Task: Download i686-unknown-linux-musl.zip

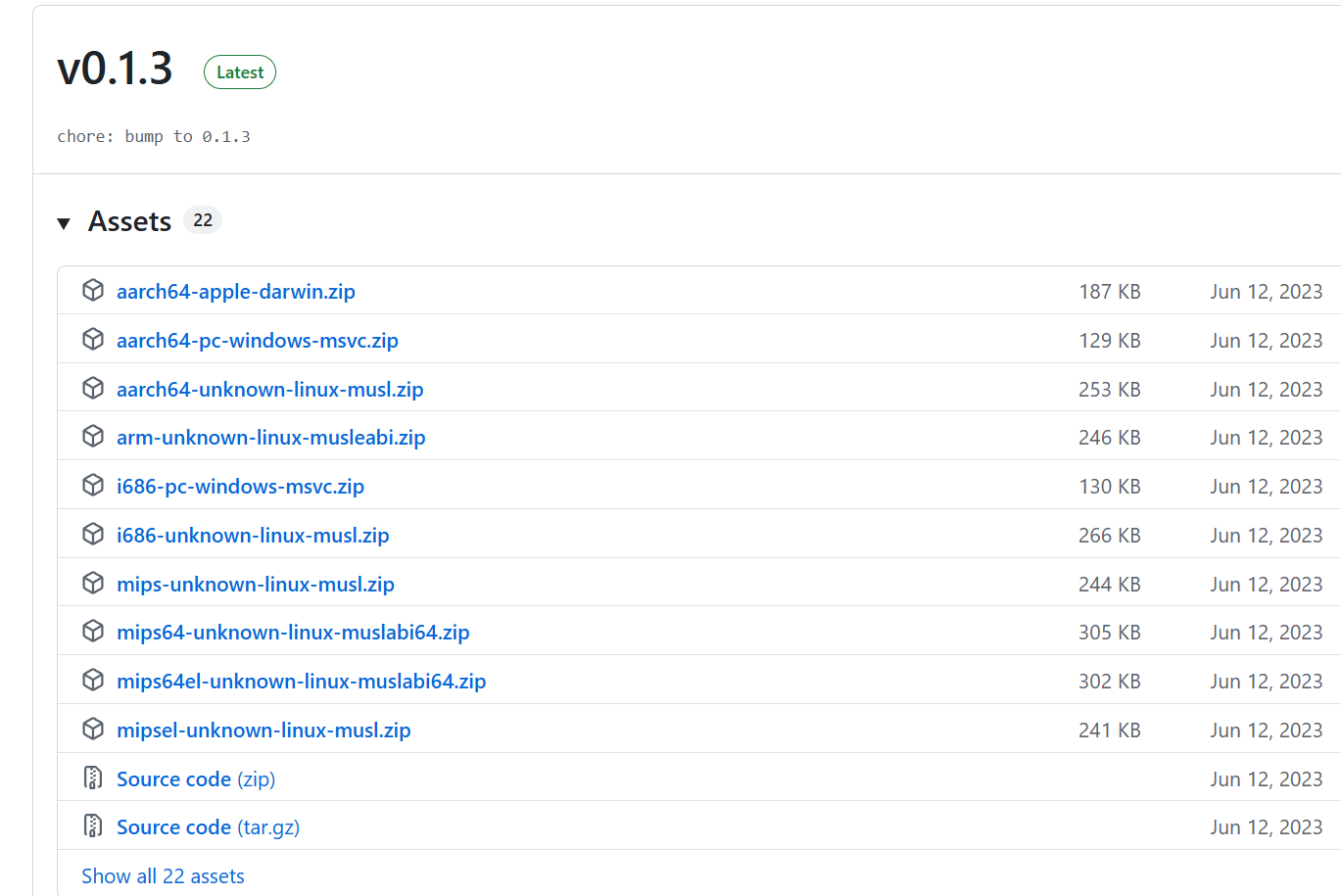Action: coord(253,536)
